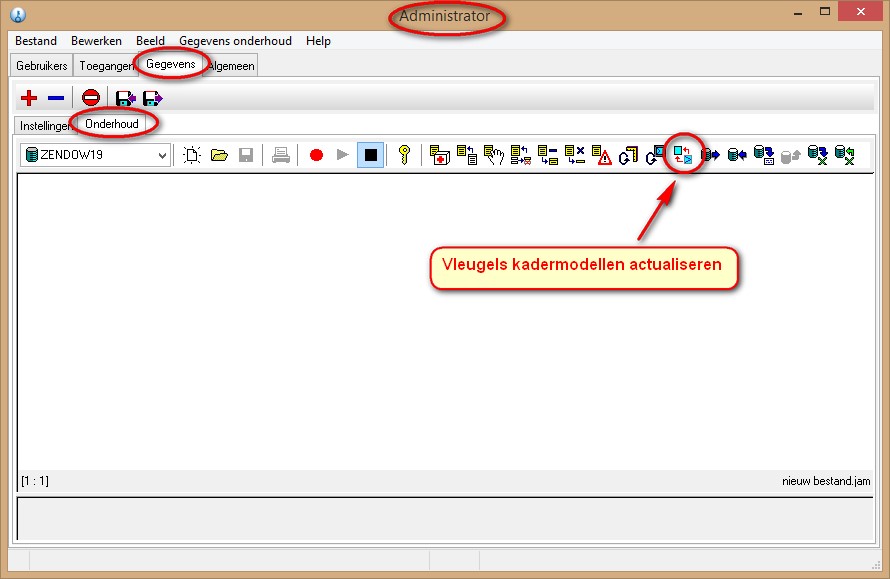Click floppy disk with left-pointing arrow icon
890x579 pixels.
125,98
